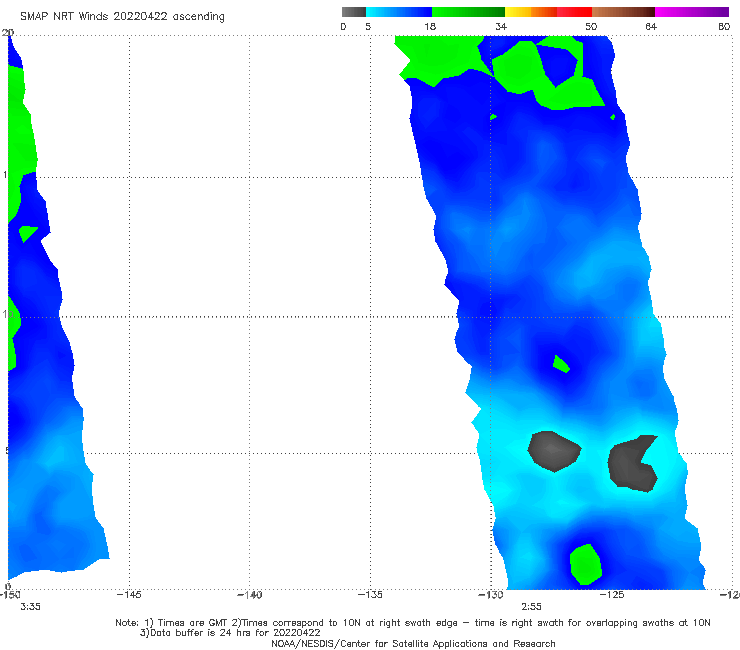
Task: Click the latitude label '20' at top left
Action: click(x=8, y=33)
